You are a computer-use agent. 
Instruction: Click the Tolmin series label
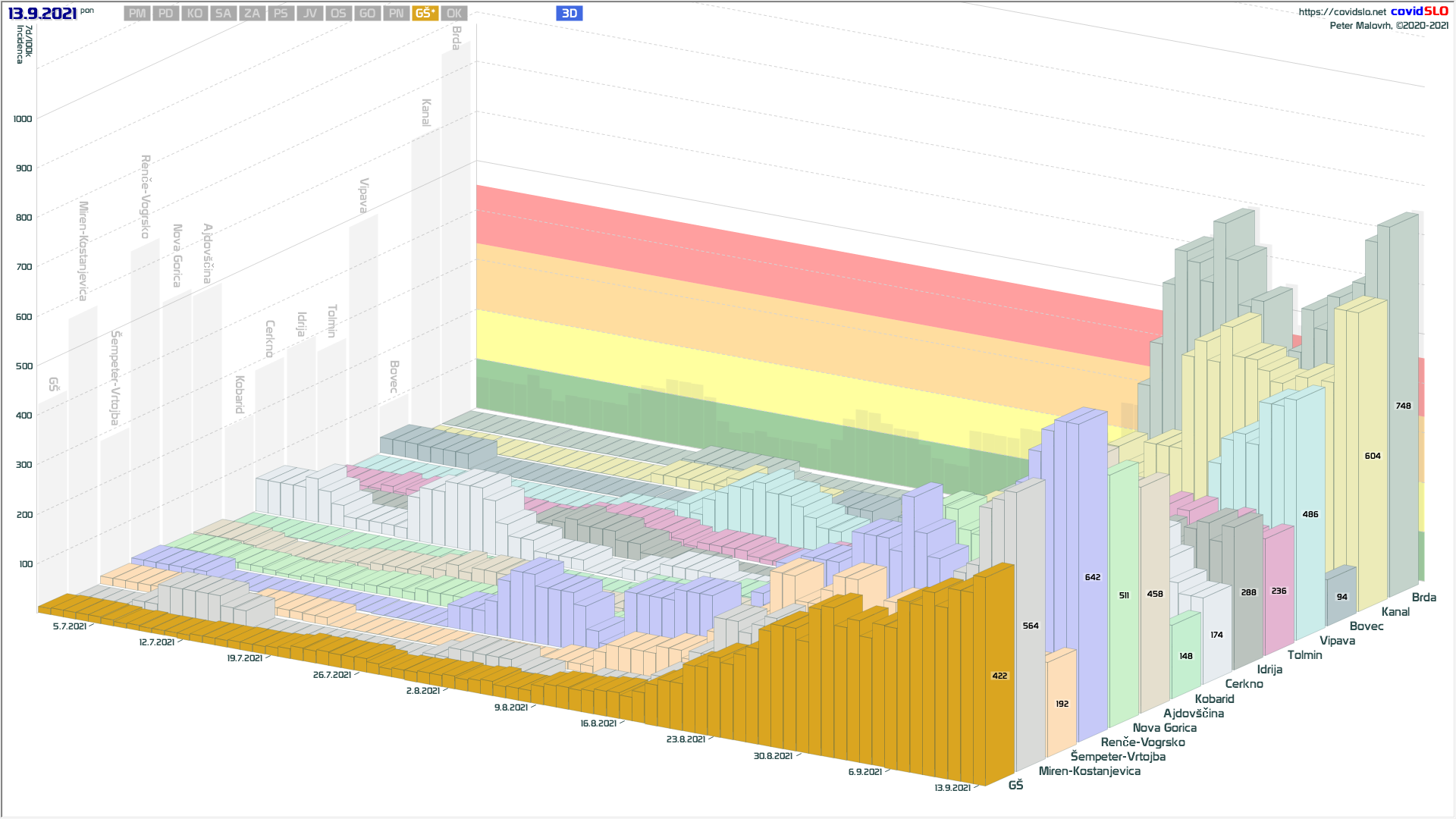click(x=1304, y=655)
